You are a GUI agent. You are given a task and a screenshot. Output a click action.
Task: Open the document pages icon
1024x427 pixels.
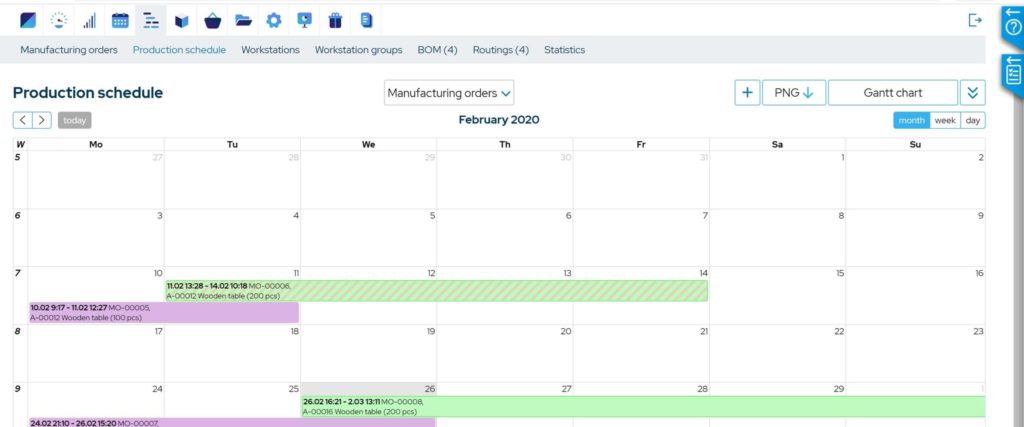tap(366, 20)
